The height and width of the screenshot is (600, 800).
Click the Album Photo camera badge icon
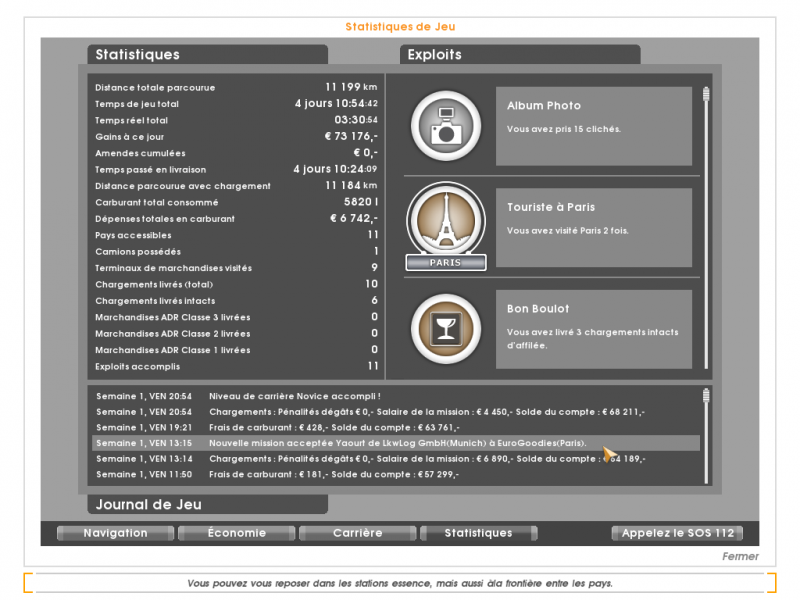[446, 126]
